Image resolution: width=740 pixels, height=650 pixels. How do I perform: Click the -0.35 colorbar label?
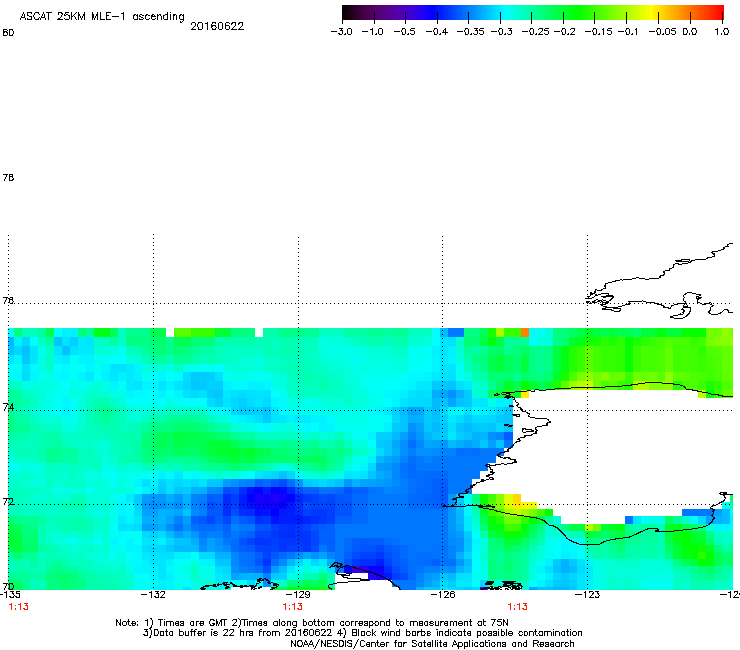pos(471,32)
